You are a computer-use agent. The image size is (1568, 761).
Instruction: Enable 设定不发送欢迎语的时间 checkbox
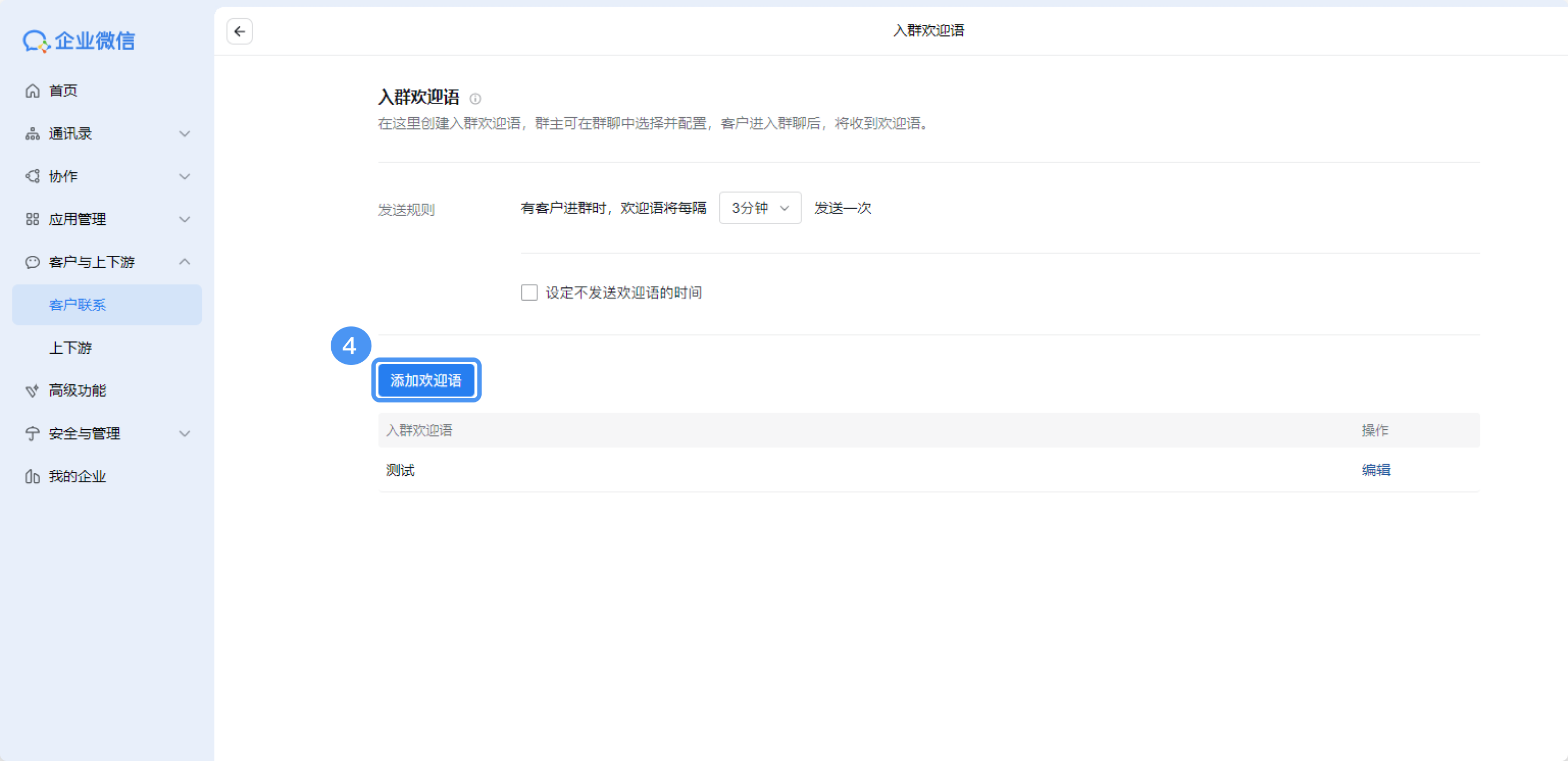coord(530,293)
